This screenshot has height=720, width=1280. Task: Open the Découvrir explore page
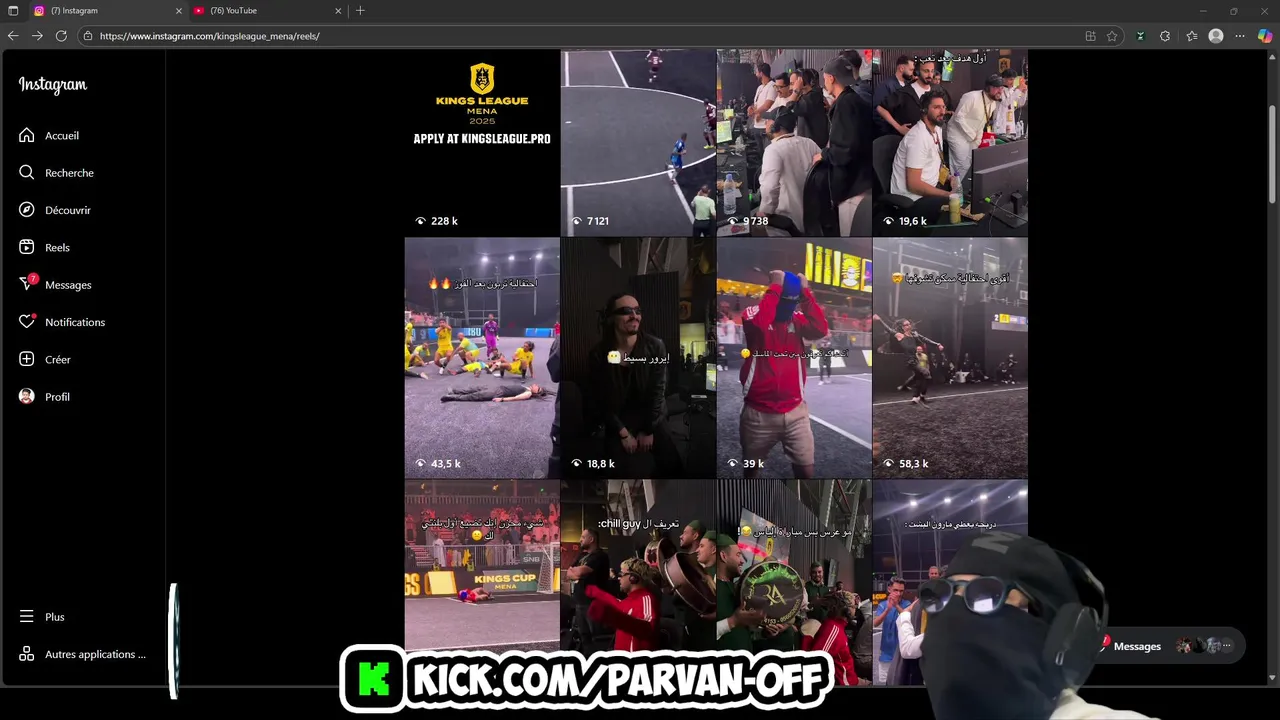(56, 210)
